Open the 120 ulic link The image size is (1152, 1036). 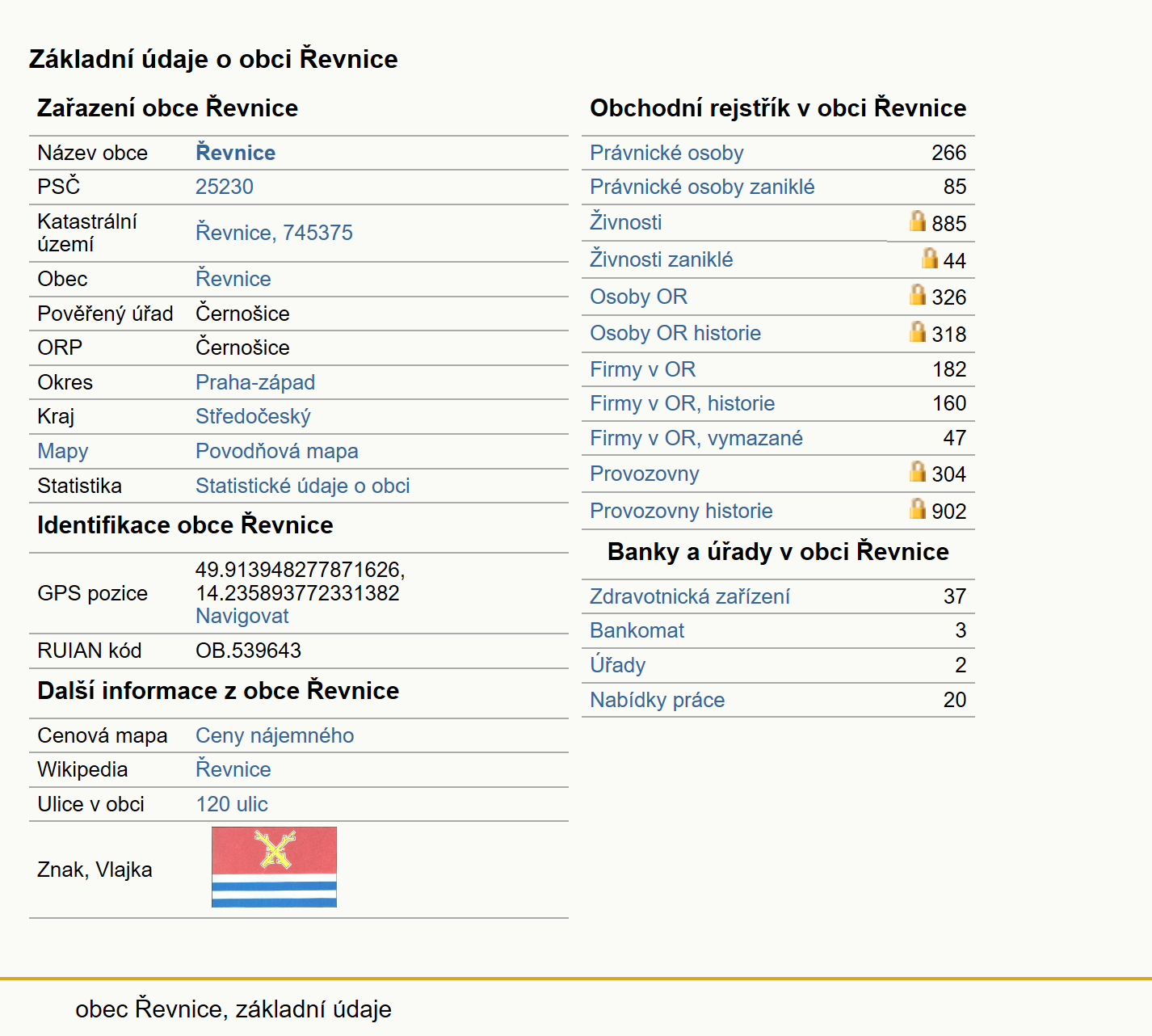point(232,804)
